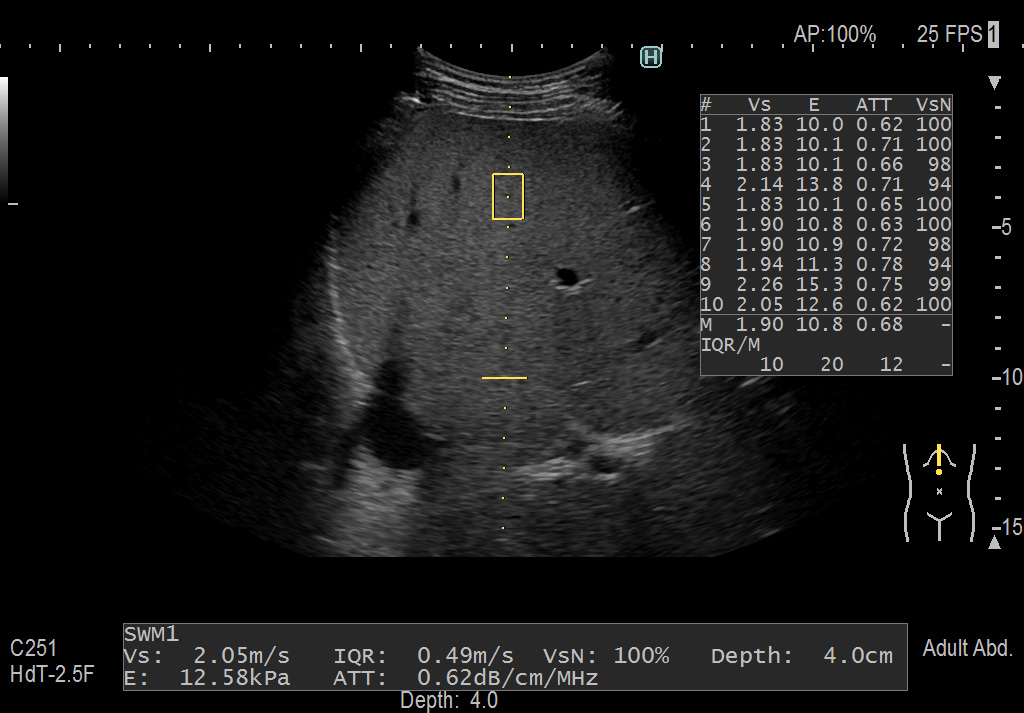Click the yellow horizontal focus line marker
Screen dimensions: 1024x713
504,378
